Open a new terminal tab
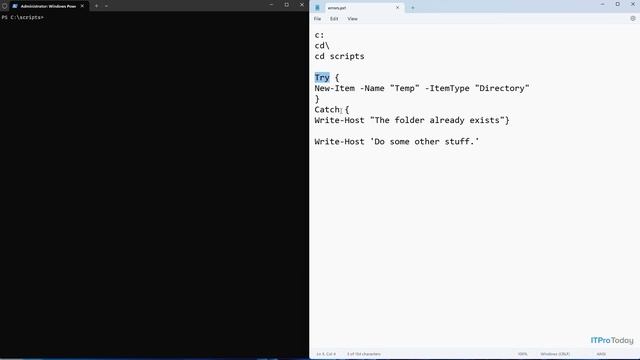The width and height of the screenshot is (640, 360). pyautogui.click(x=96, y=6)
